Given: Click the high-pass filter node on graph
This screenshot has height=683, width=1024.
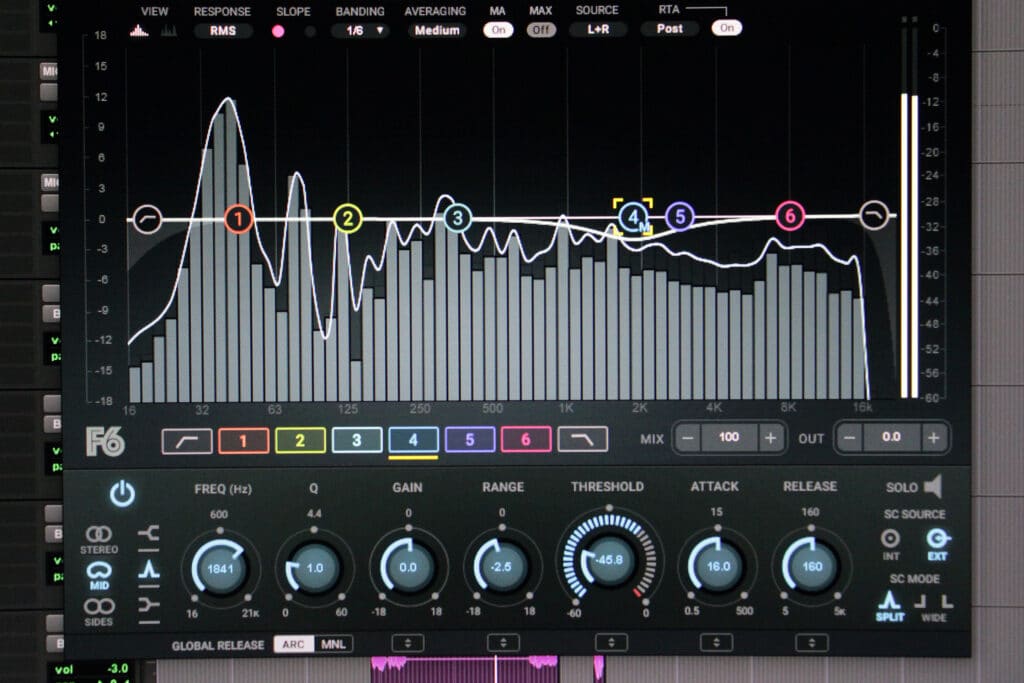Looking at the screenshot, I should (x=148, y=219).
